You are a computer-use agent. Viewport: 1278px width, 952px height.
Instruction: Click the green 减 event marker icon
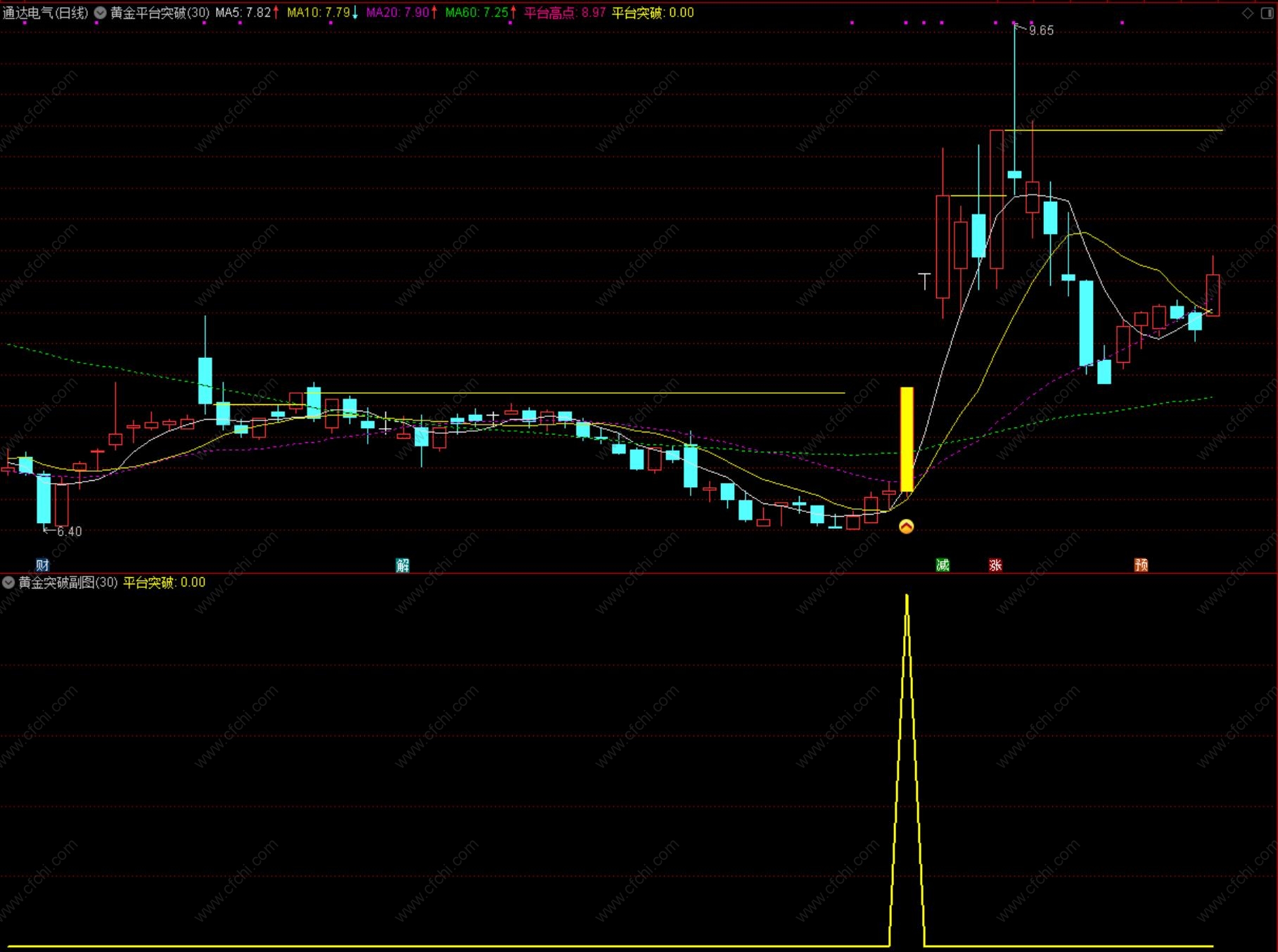coord(942,565)
